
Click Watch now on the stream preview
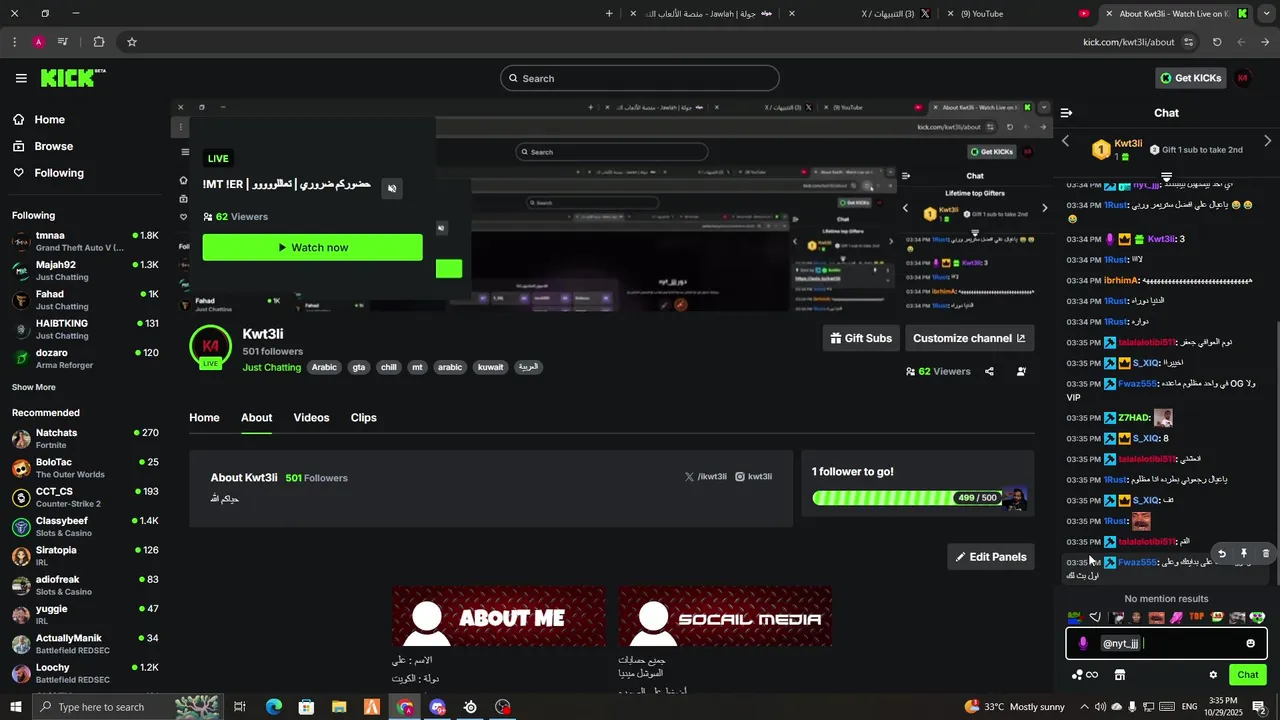tap(312, 247)
